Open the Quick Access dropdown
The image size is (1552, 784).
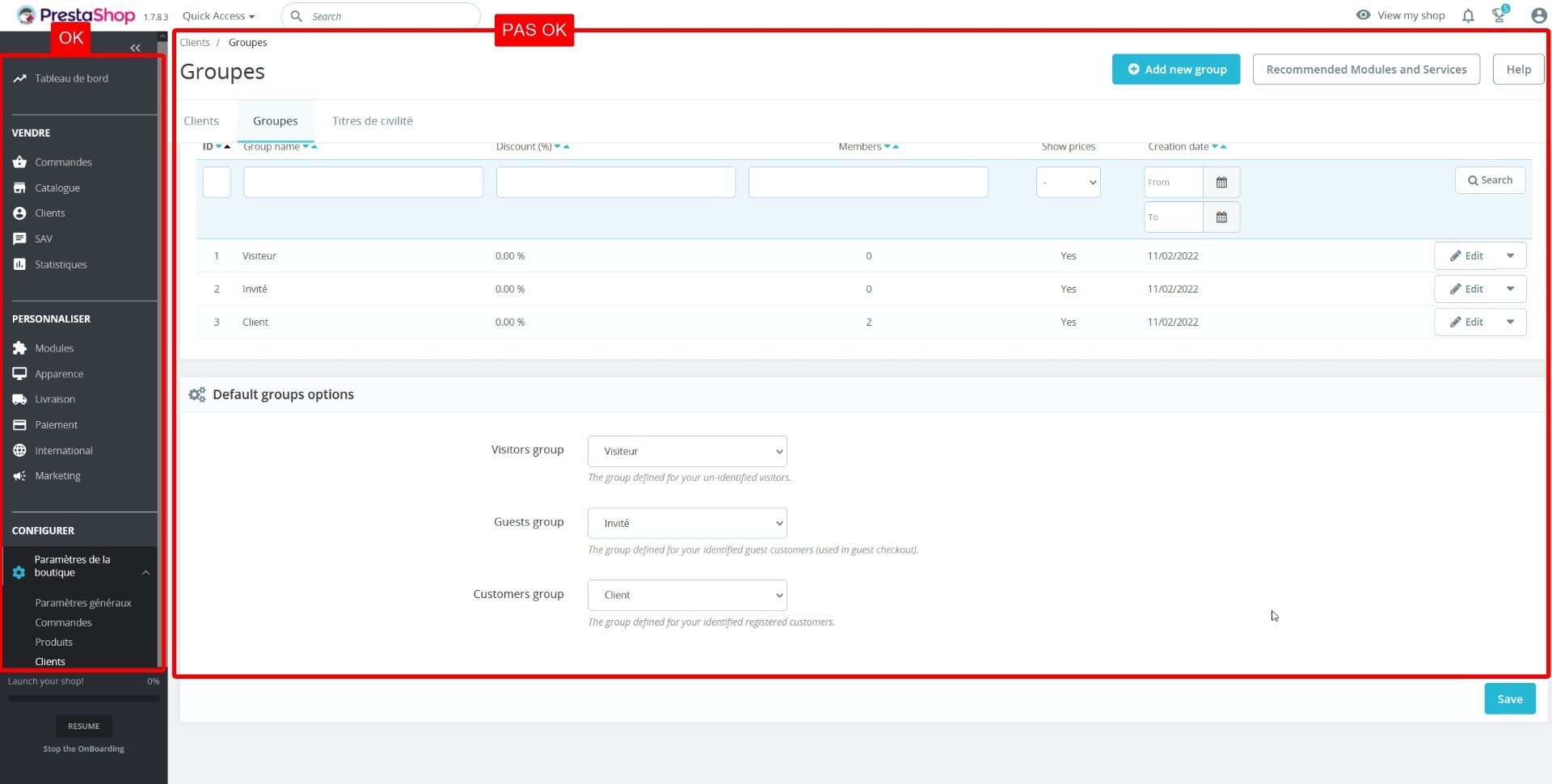(218, 16)
